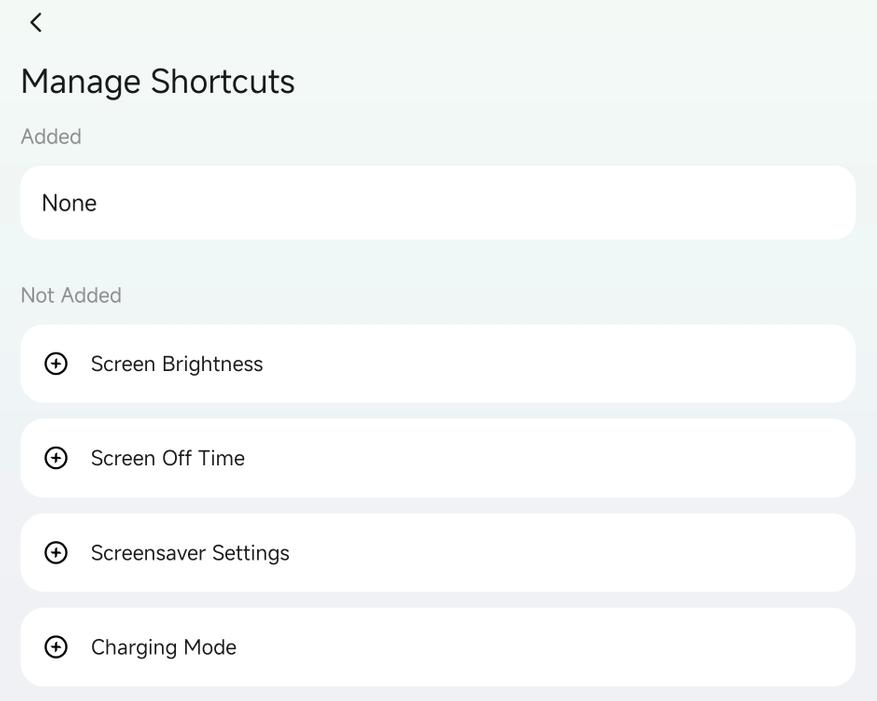Choose the Screensaver Settings label text
877x701 pixels.
[x=190, y=553]
